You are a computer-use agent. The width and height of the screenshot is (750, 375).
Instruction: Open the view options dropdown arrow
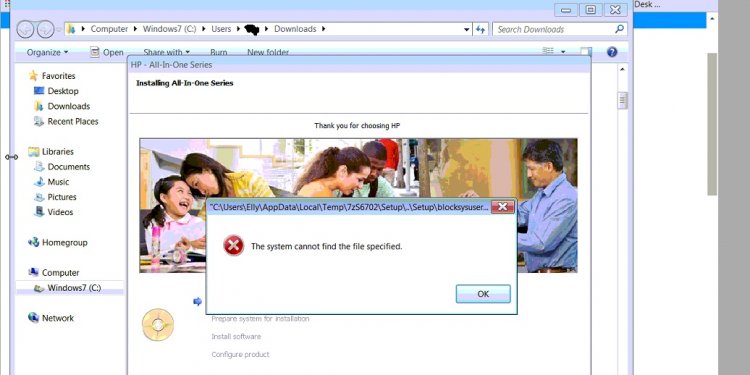point(563,52)
